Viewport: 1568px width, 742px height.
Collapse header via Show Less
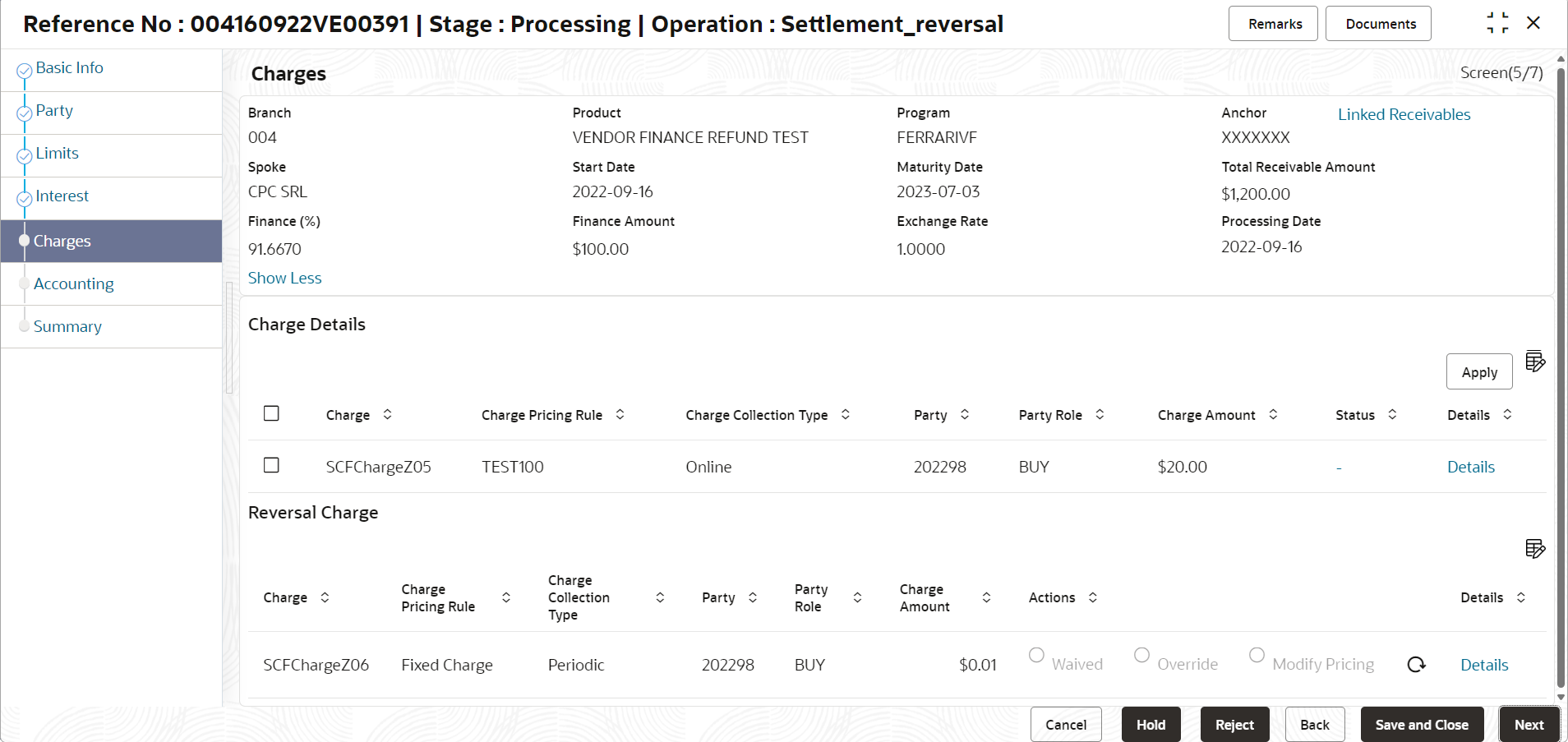284,279
